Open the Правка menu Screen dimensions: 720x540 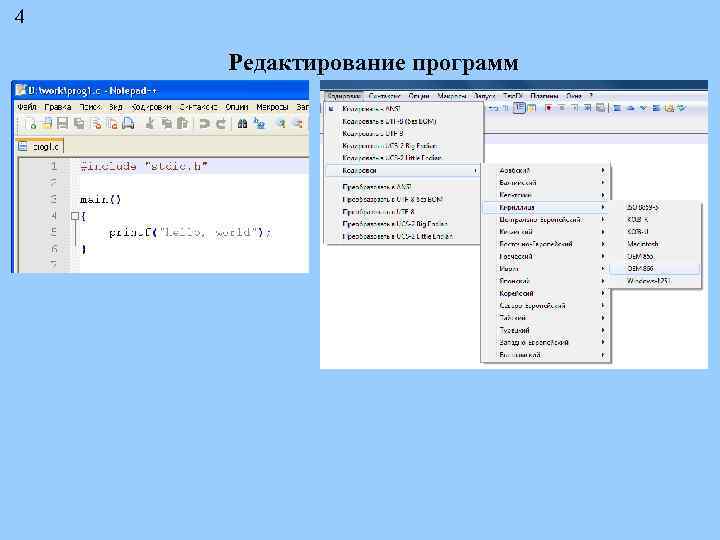click(x=58, y=107)
